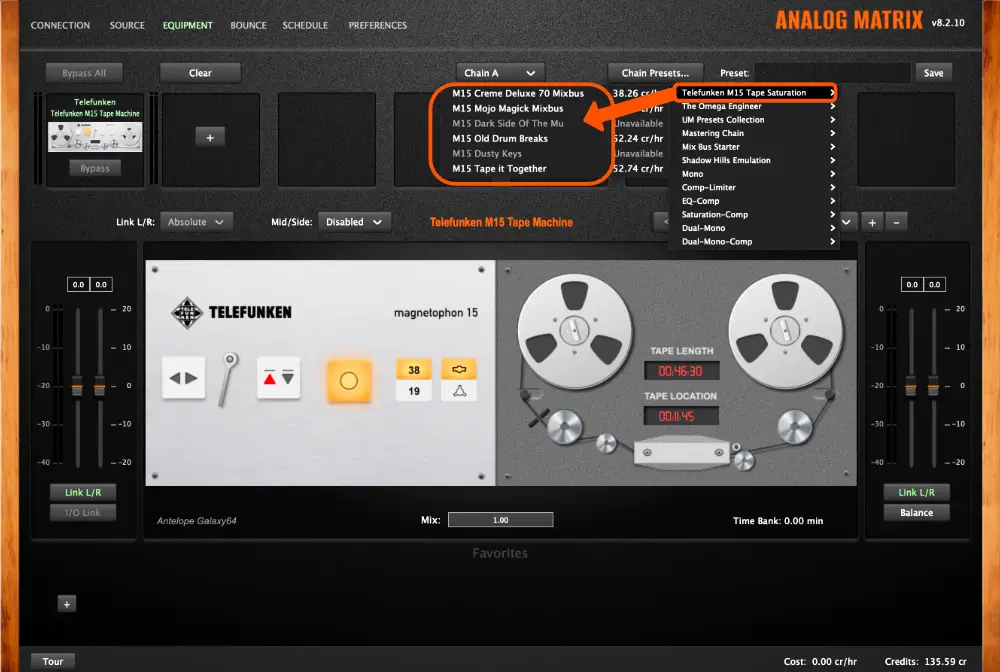
Task: Select M15 Mojo Magick Mixbus preset
Action: [508, 108]
